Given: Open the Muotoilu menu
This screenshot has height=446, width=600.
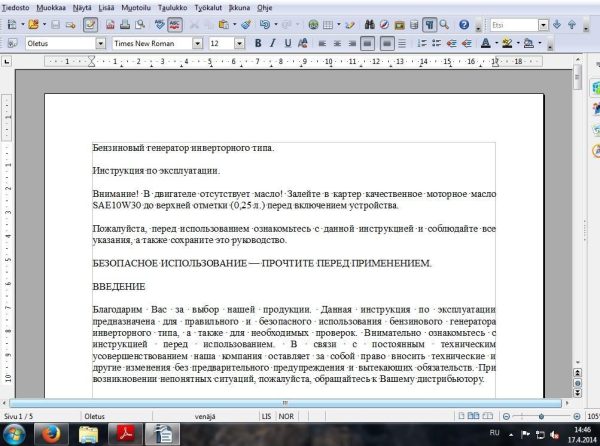Looking at the screenshot, I should 136,8.
